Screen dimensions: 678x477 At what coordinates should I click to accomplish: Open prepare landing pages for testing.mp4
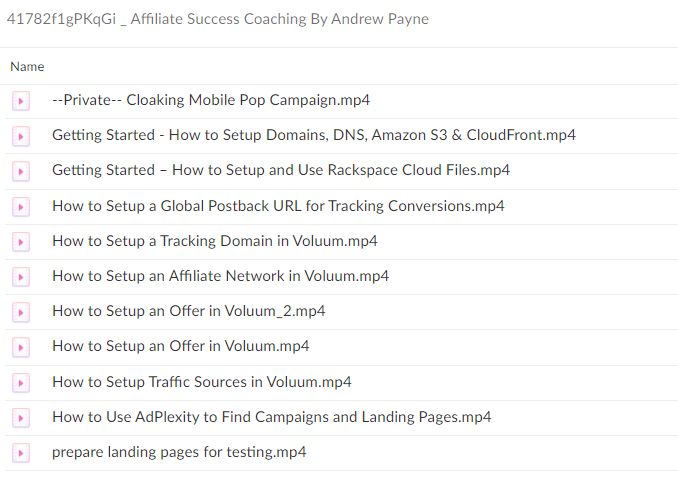click(x=179, y=452)
